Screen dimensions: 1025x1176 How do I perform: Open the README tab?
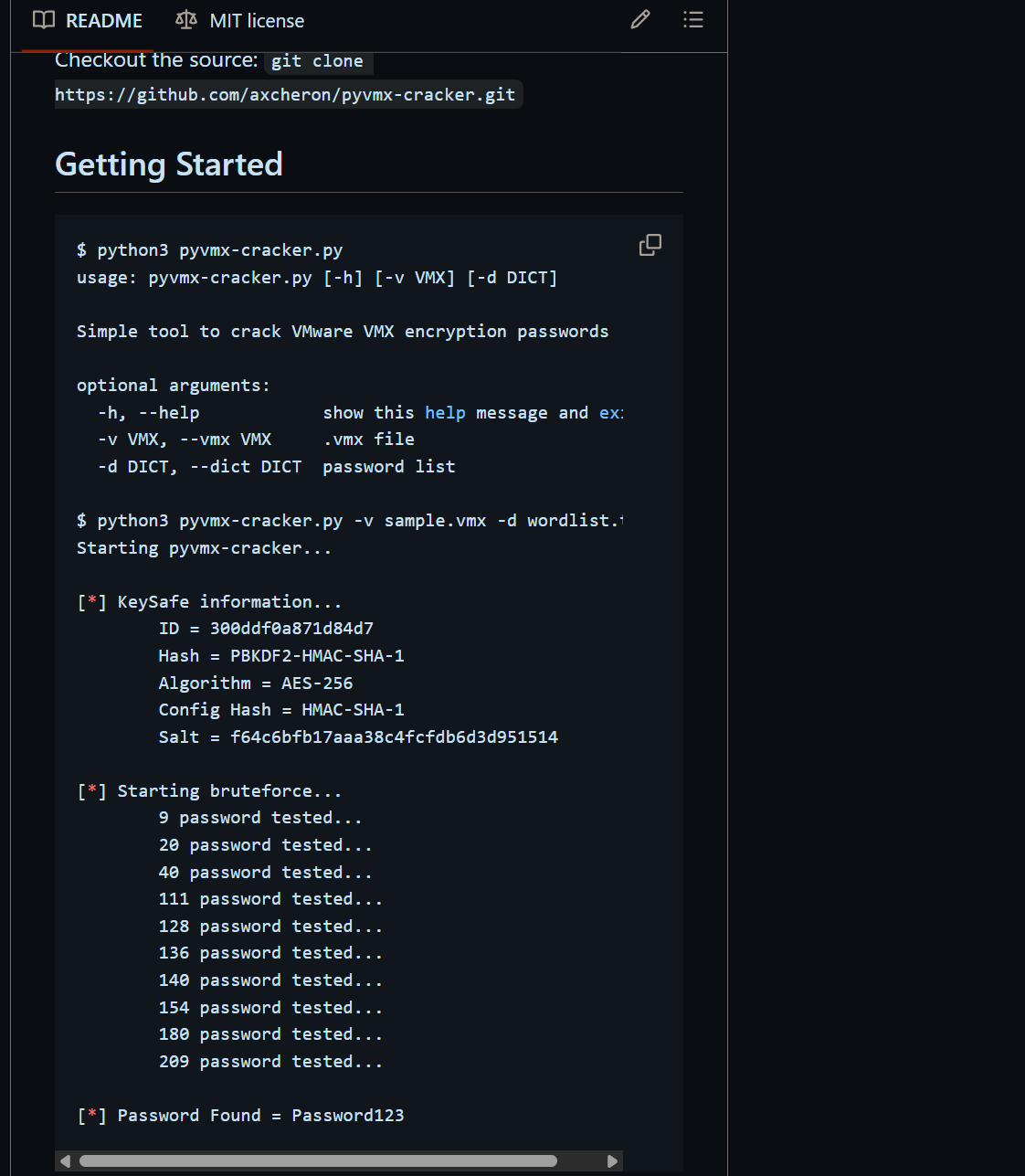coord(103,20)
